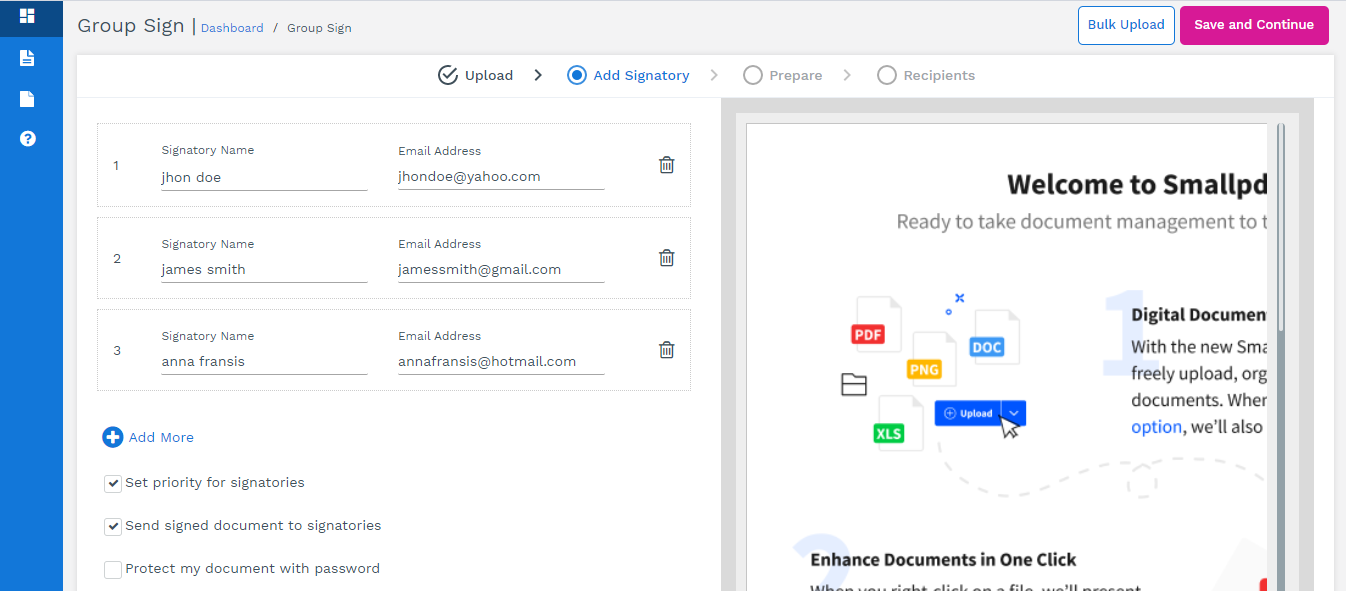The width and height of the screenshot is (1346, 591).
Task: Go to the Upload step
Action: click(476, 75)
